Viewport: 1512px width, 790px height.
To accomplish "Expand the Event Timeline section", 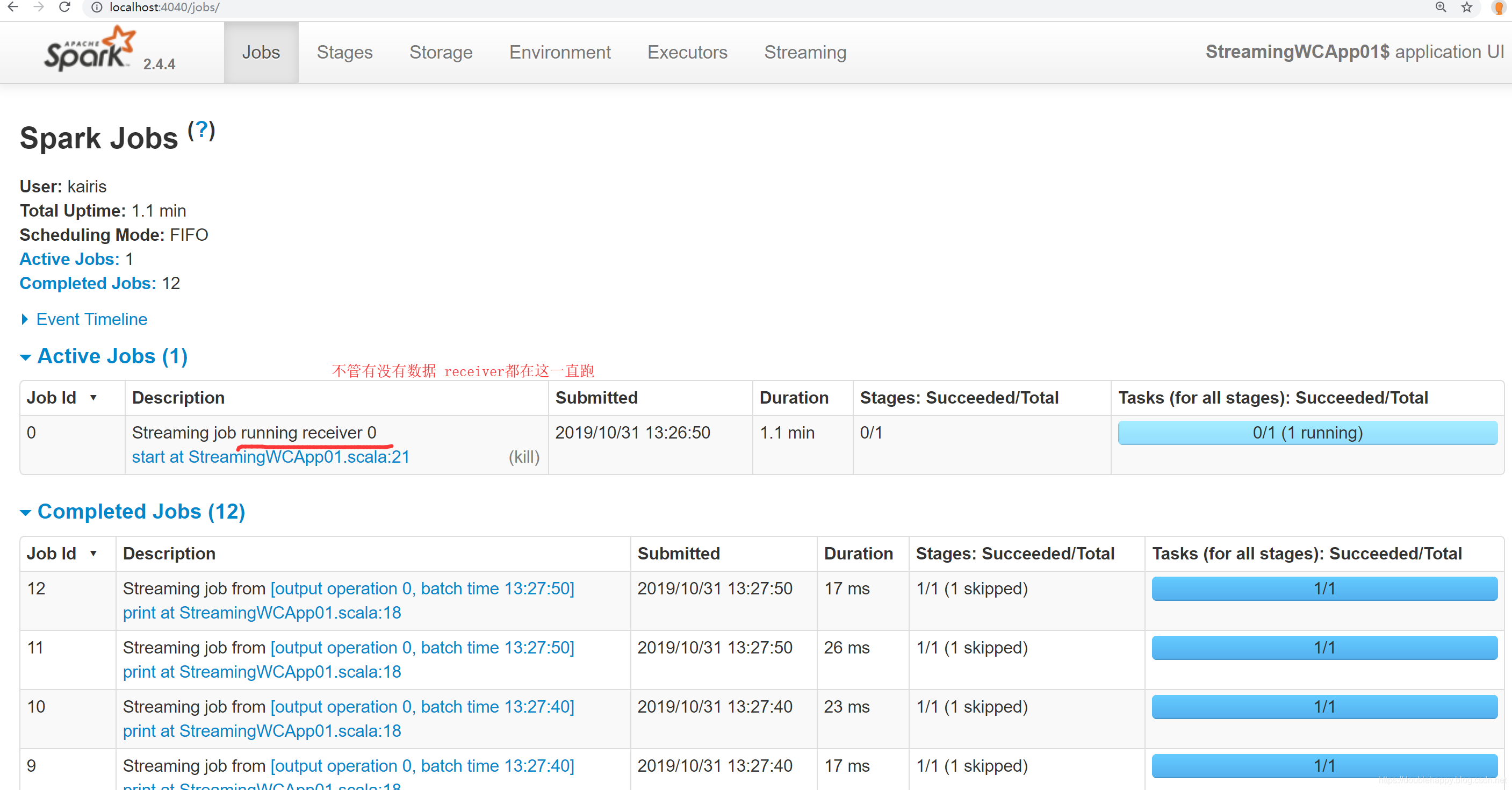I will point(91,319).
